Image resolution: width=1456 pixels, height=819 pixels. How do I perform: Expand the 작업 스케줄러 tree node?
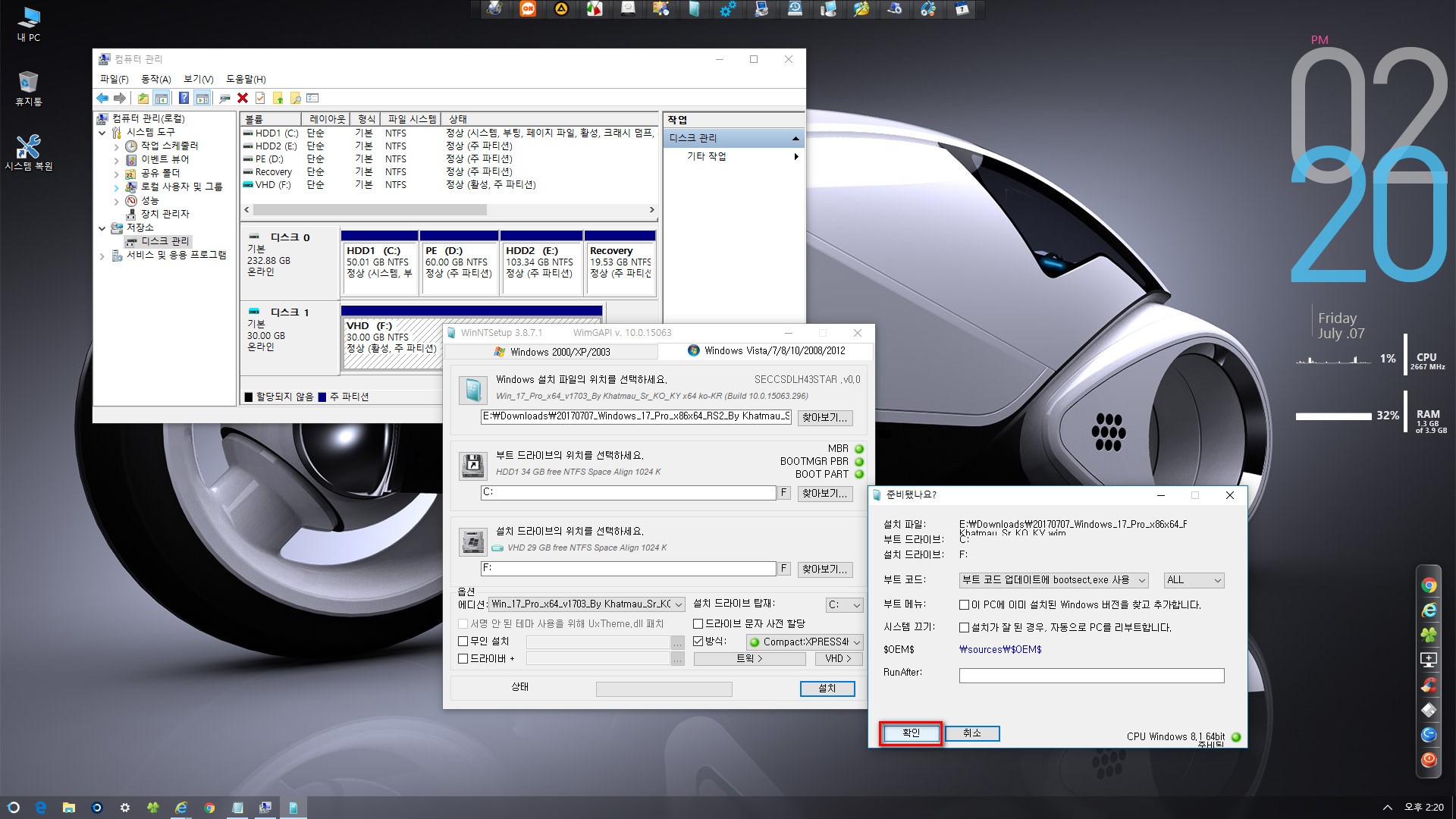tap(116, 146)
